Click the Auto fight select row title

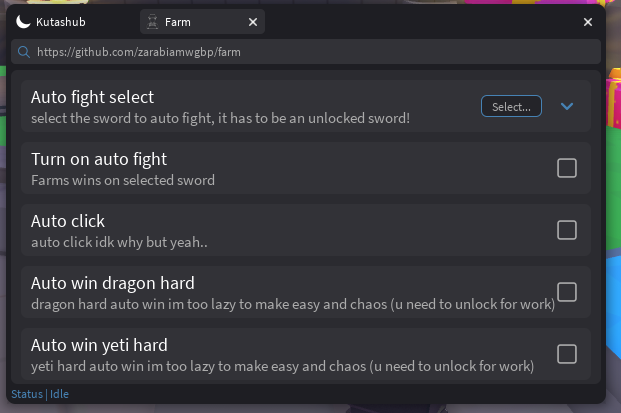point(92,97)
